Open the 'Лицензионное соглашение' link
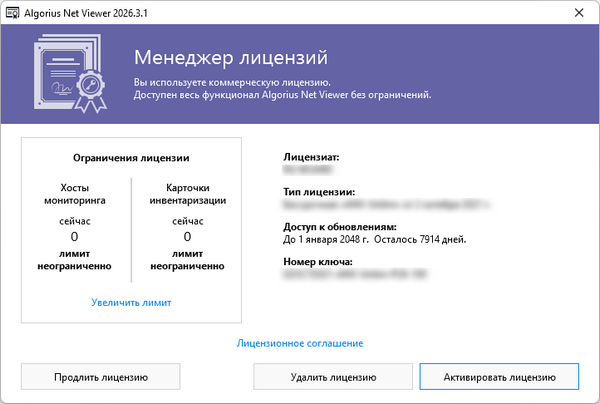600x404 pixels. 300,343
